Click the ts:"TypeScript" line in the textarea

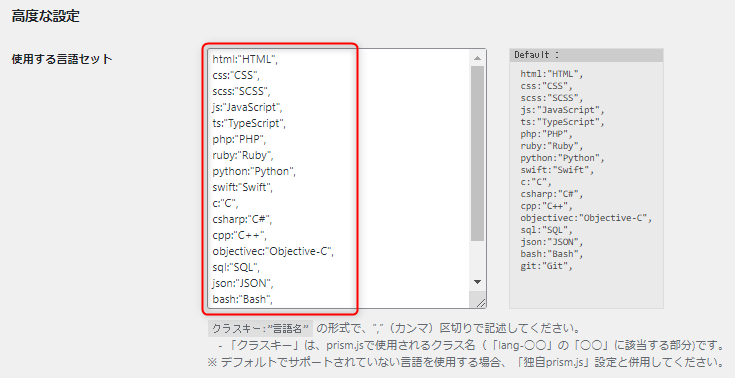pyautogui.click(x=249, y=123)
